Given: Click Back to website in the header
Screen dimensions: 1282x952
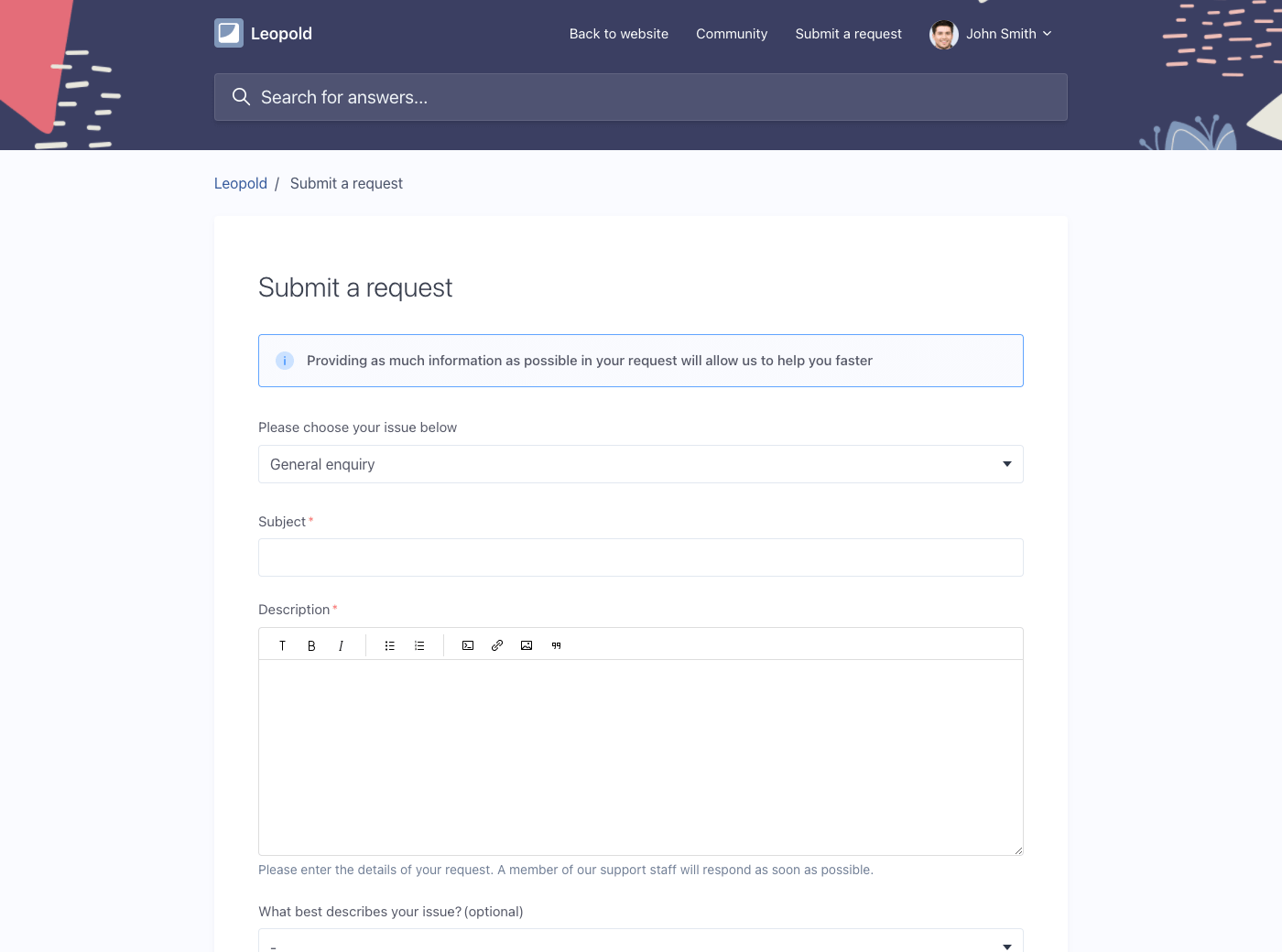Looking at the screenshot, I should [x=619, y=34].
